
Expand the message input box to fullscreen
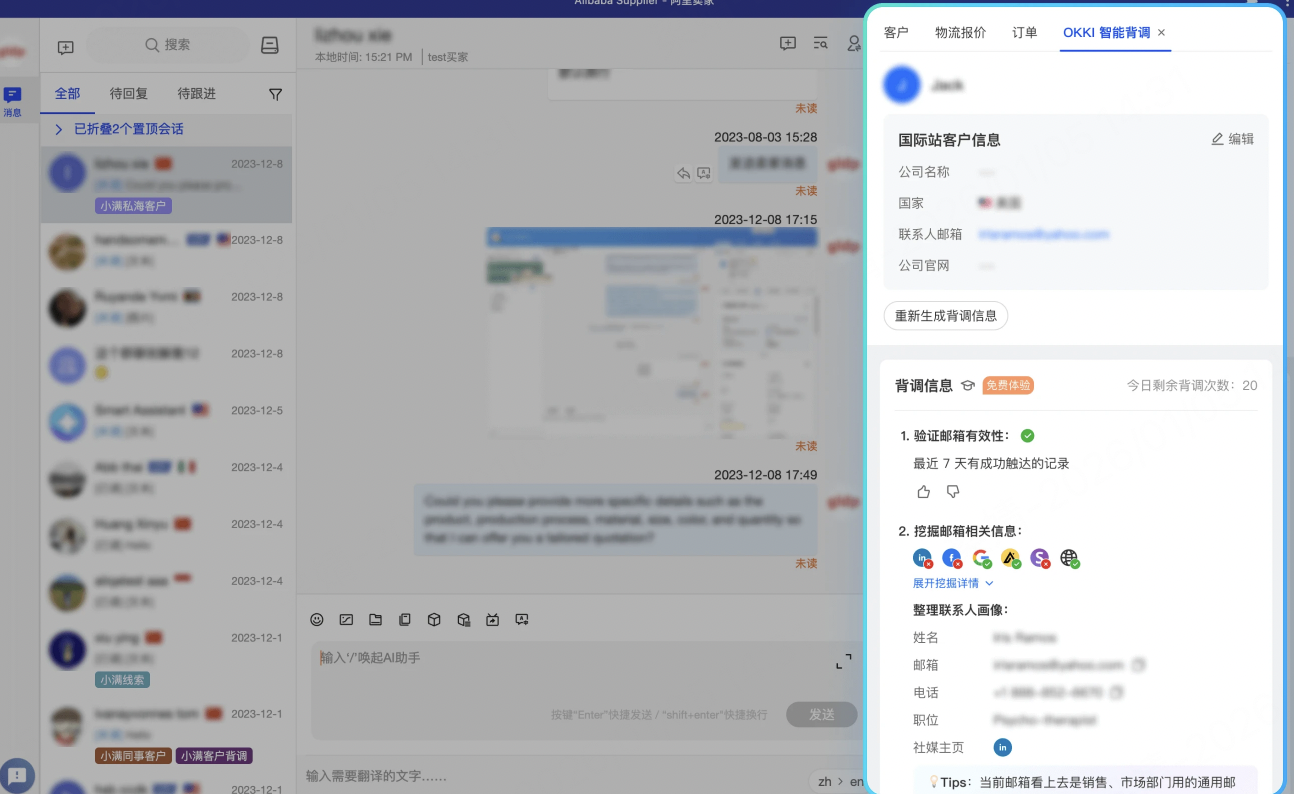(844, 661)
